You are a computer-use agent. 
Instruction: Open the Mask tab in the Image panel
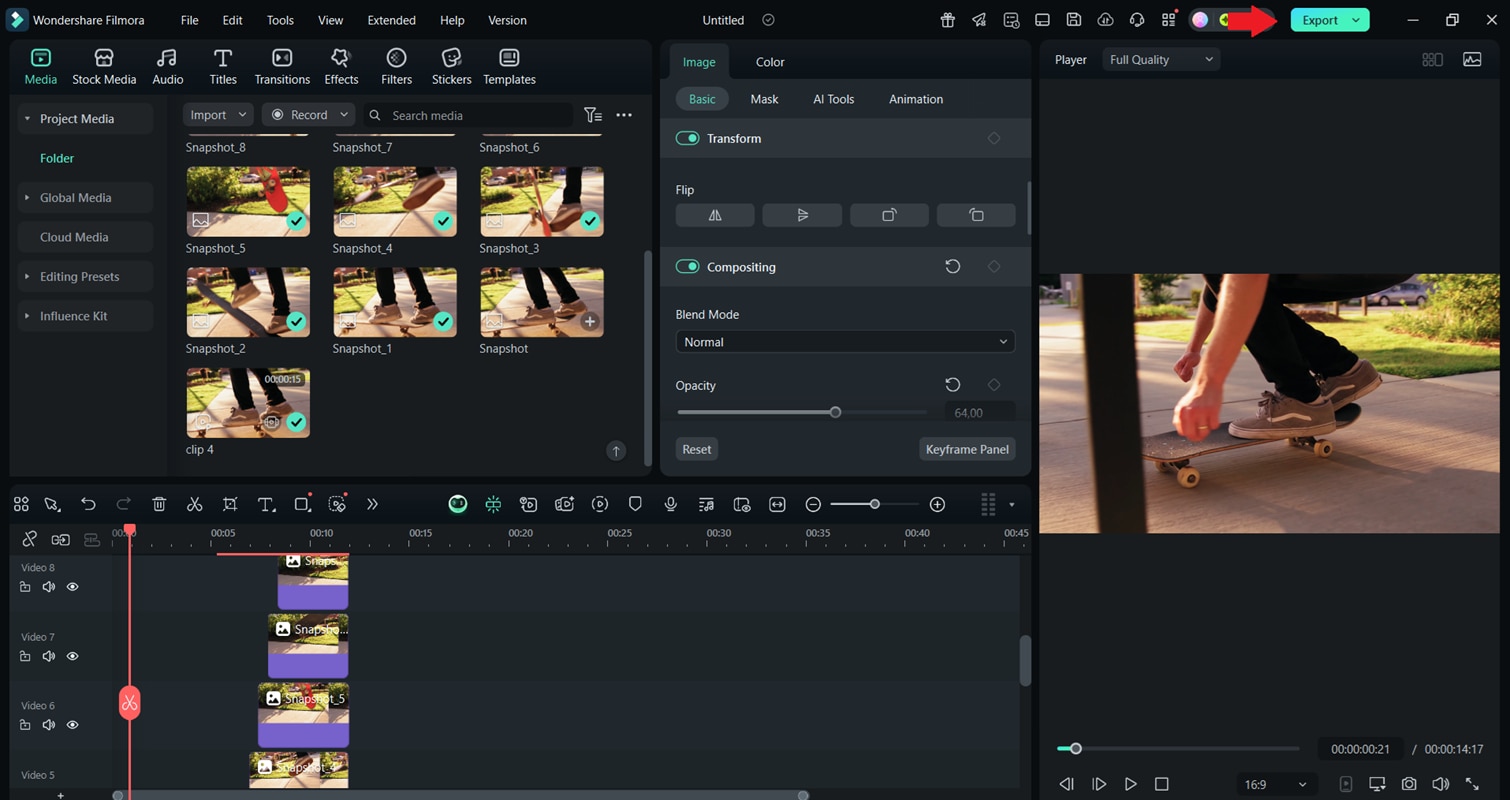click(764, 98)
